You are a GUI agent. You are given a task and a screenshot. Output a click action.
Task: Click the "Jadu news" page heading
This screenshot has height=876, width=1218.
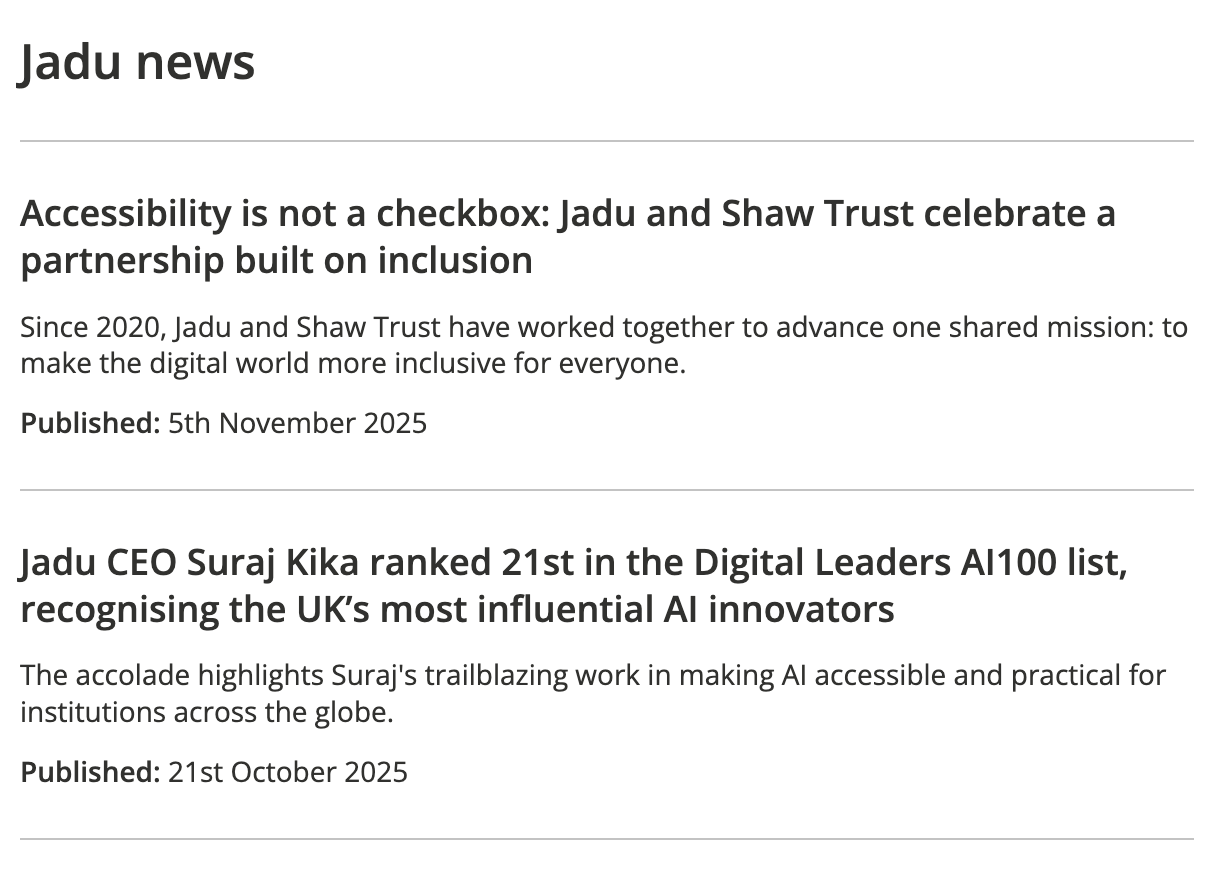(x=137, y=62)
